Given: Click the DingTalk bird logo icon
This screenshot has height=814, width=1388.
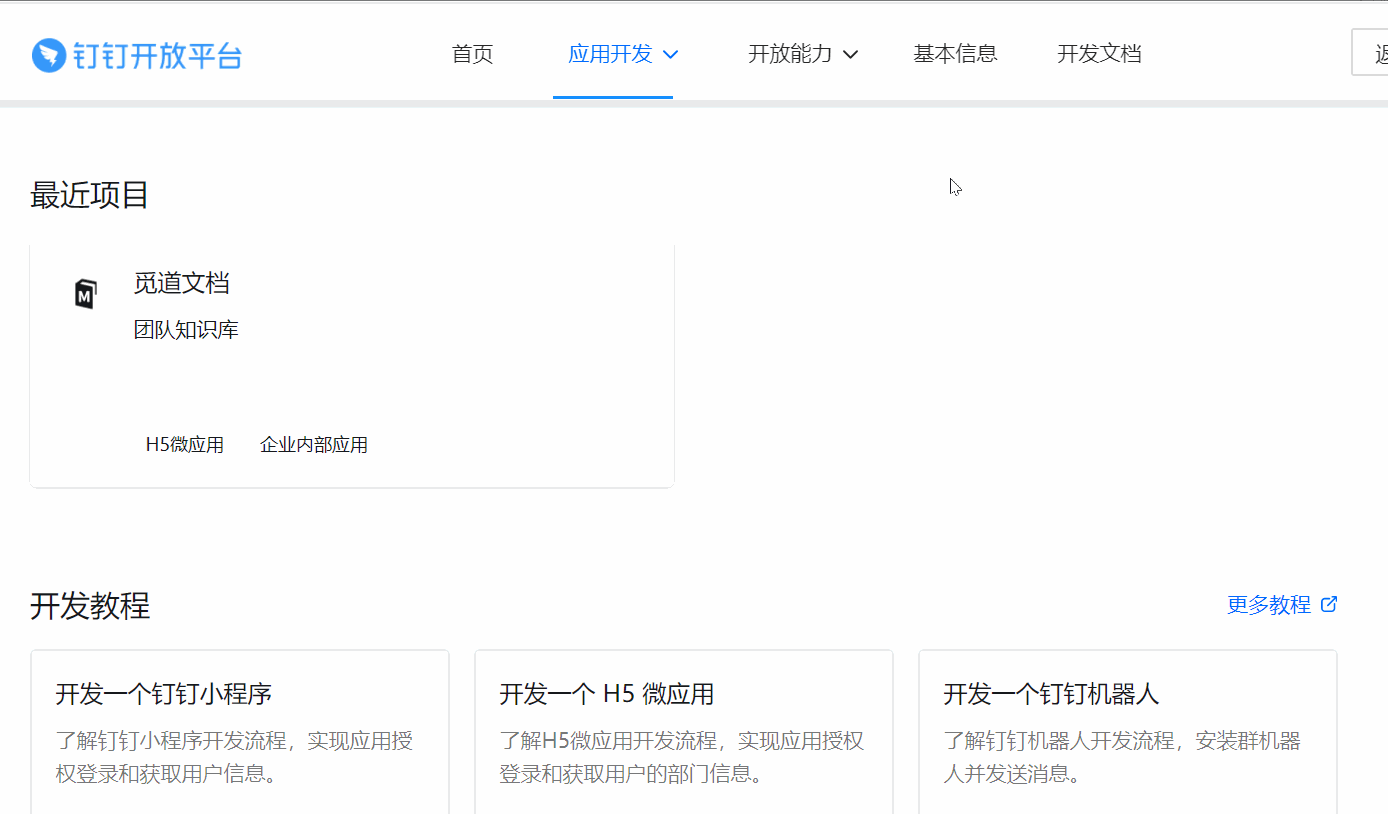Looking at the screenshot, I should (48, 55).
